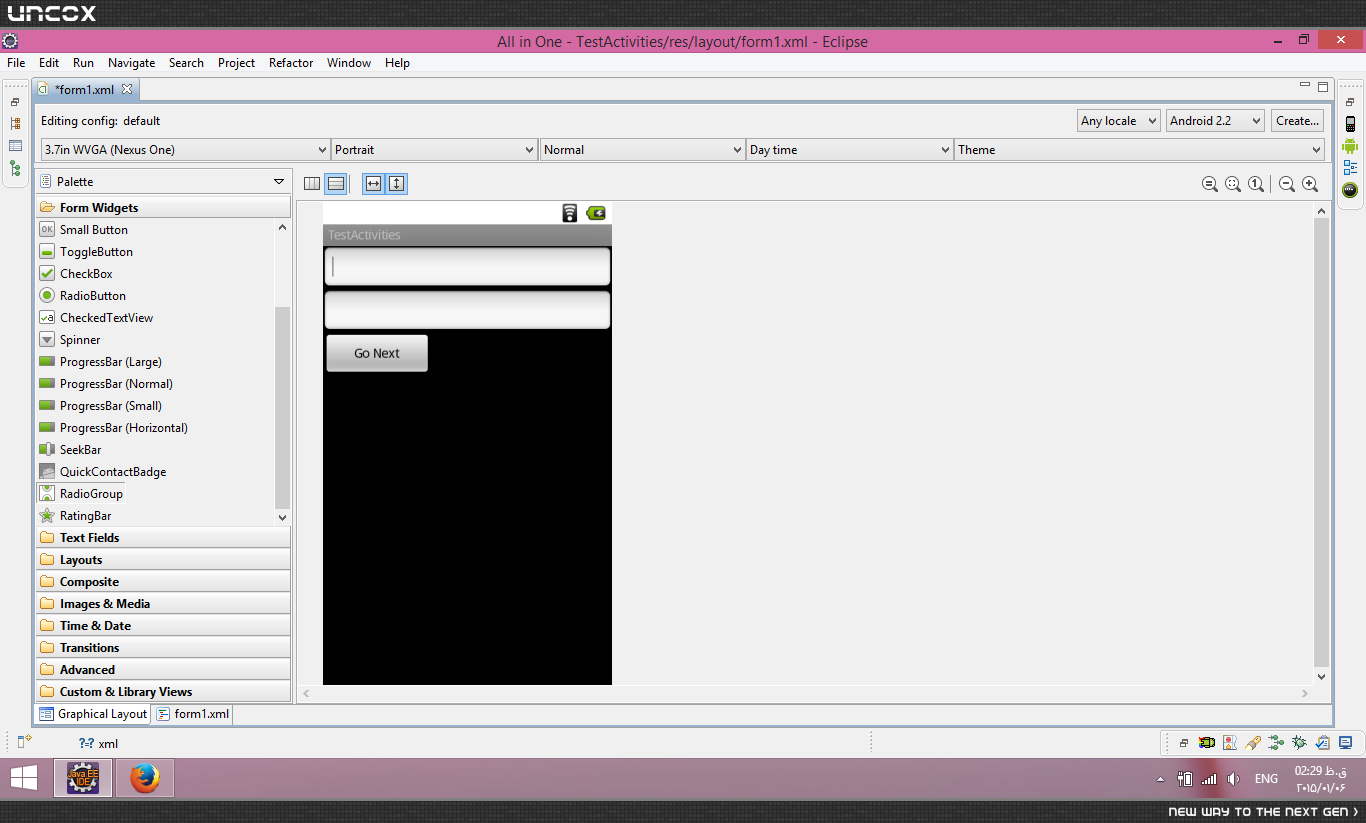The image size is (1366, 823).
Task: Expand the Images & Media palette category
Action: (x=163, y=604)
